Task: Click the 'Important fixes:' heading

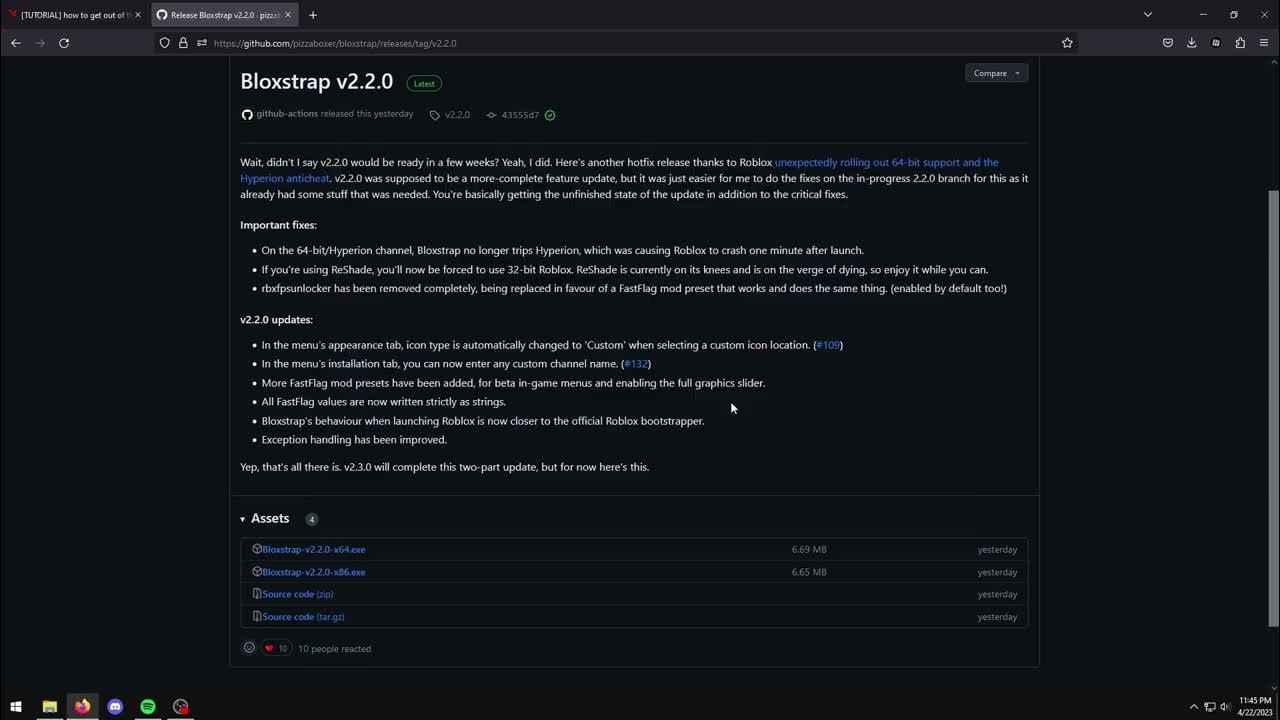Action: click(278, 225)
